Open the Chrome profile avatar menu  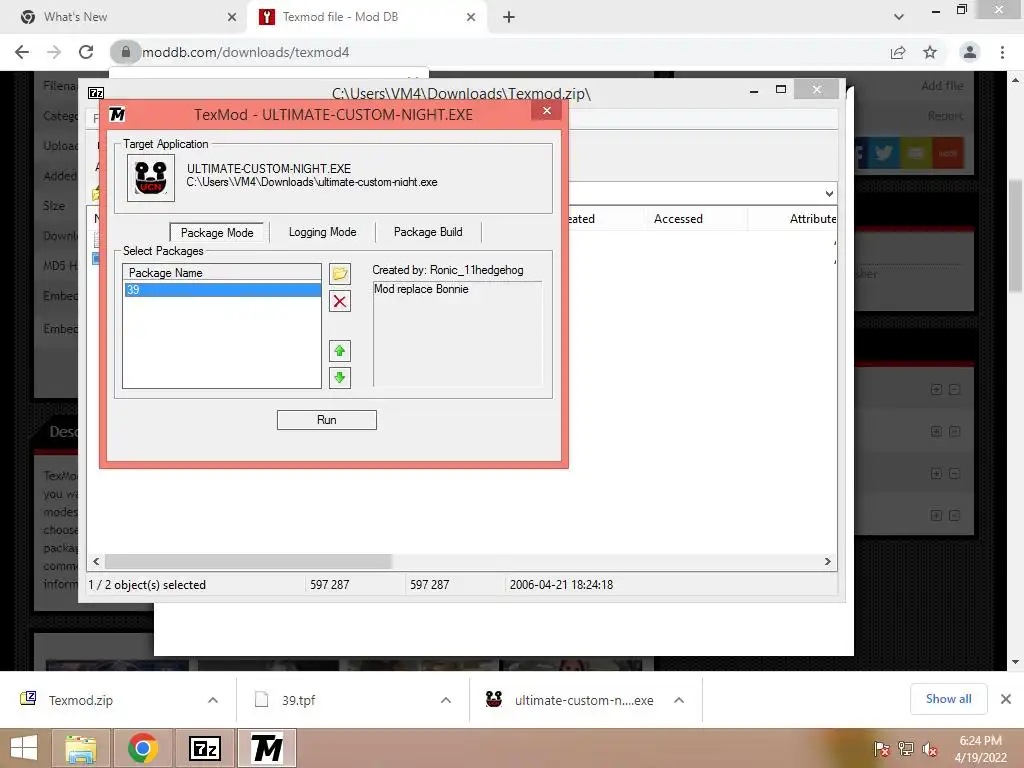pyautogui.click(x=970, y=52)
